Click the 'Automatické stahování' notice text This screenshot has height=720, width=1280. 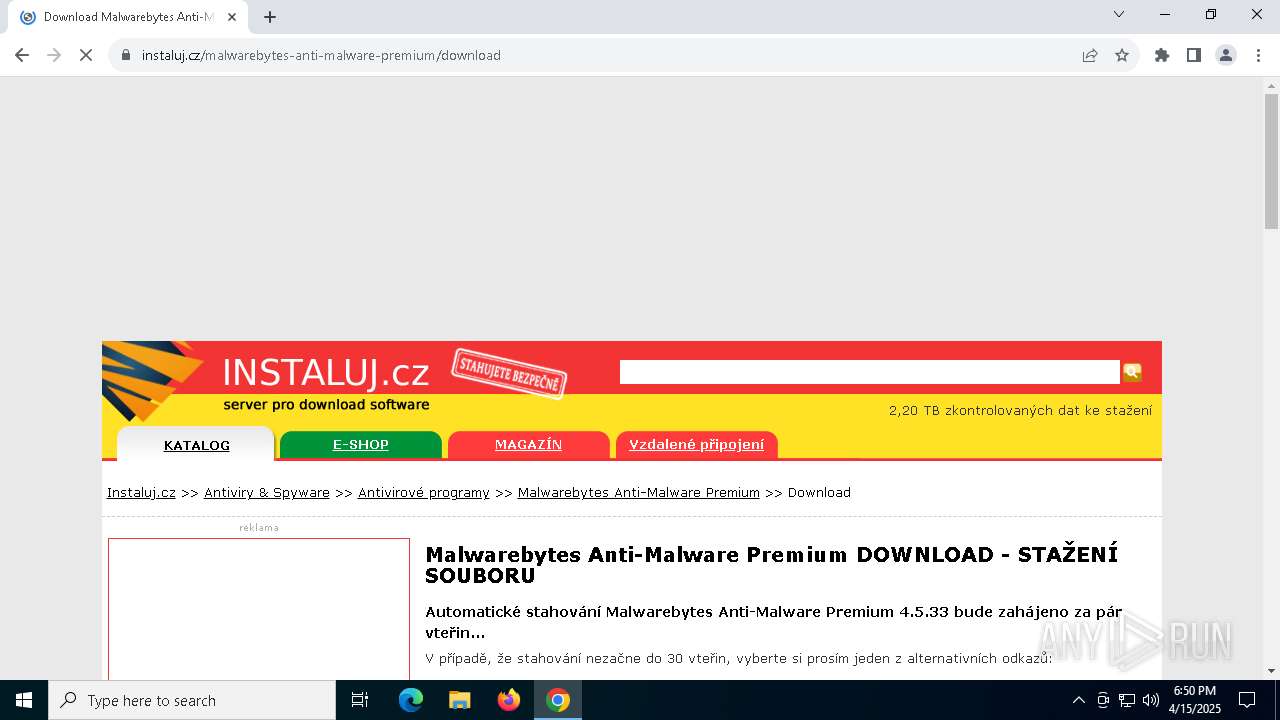tap(773, 622)
